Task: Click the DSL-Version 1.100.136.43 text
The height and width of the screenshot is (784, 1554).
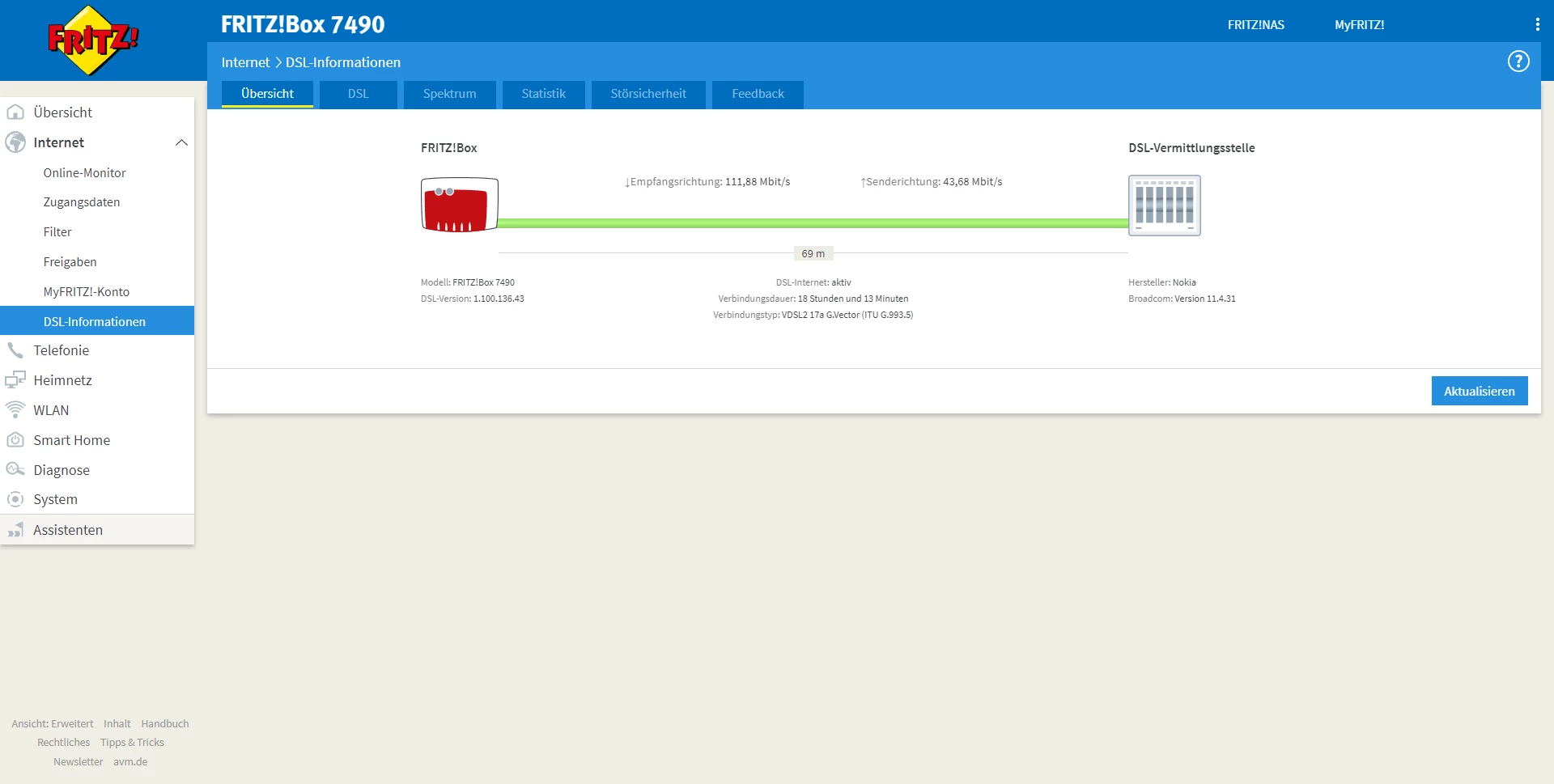Action: click(473, 299)
